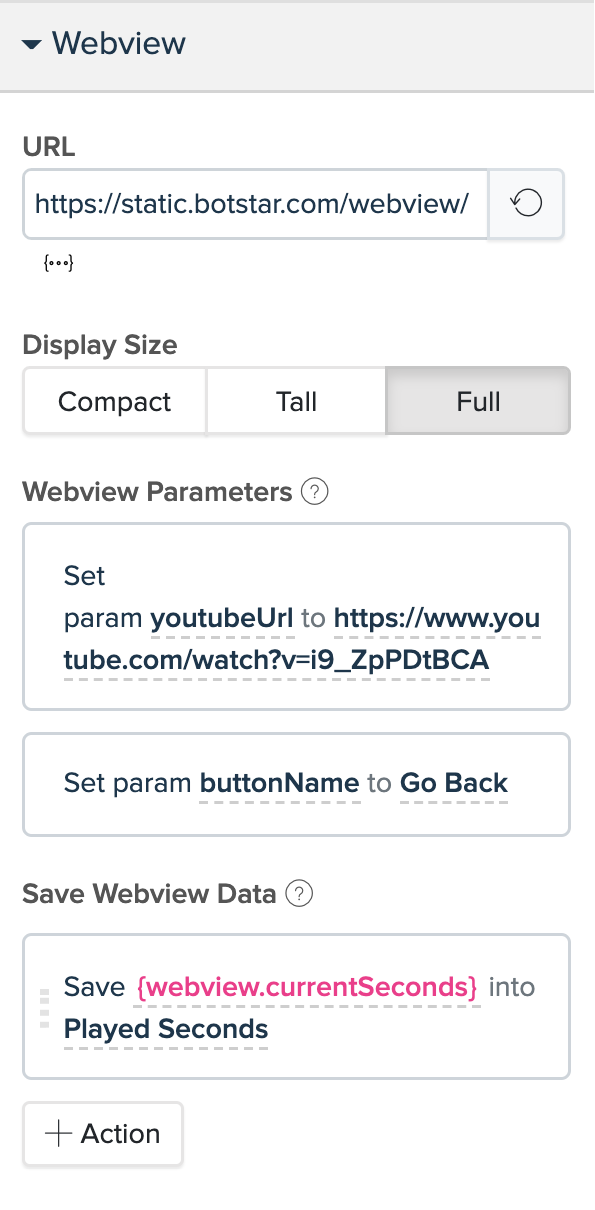Image resolution: width=595 pixels, height=1210 pixels.
Task: Edit the Go Back param value
Action: pos(454,783)
